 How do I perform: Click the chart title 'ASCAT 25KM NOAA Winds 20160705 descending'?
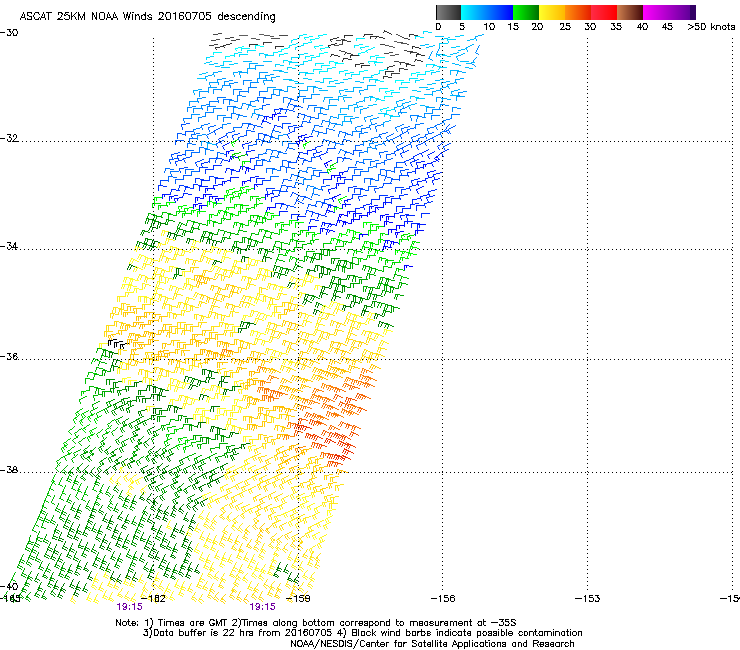(x=147, y=17)
